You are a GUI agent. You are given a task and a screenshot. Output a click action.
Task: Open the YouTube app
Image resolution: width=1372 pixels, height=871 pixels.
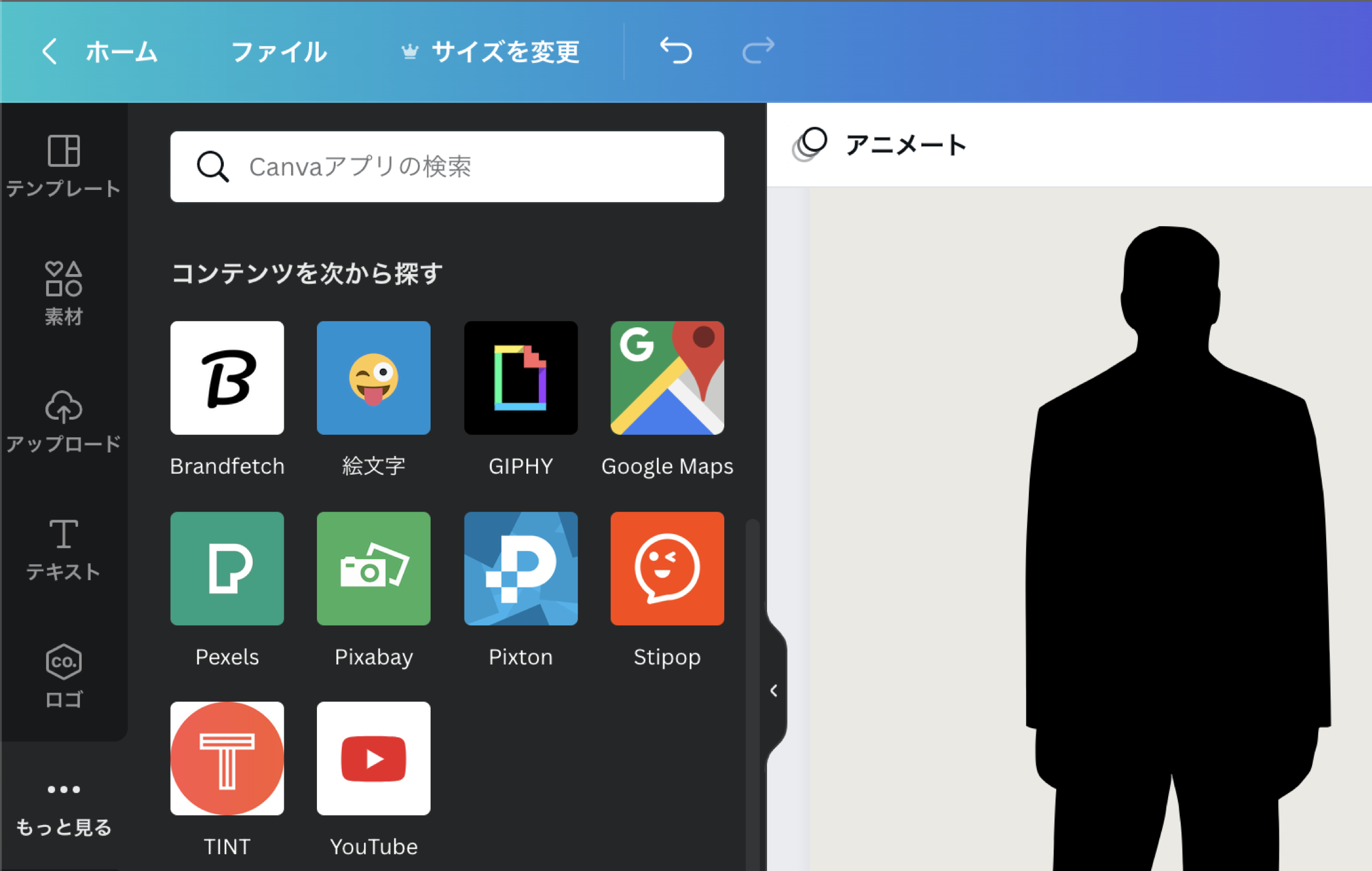point(373,758)
